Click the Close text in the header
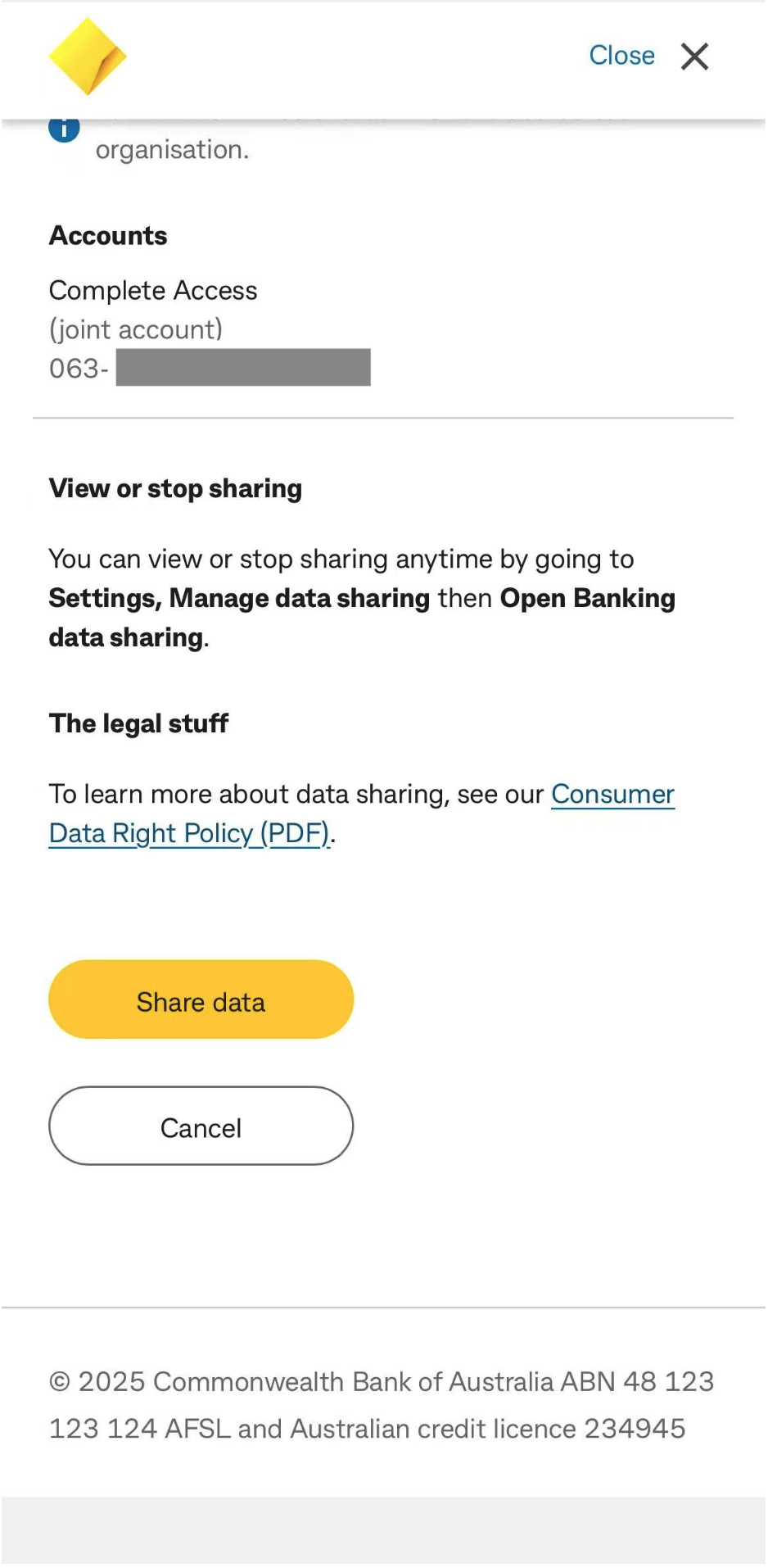 (621, 55)
